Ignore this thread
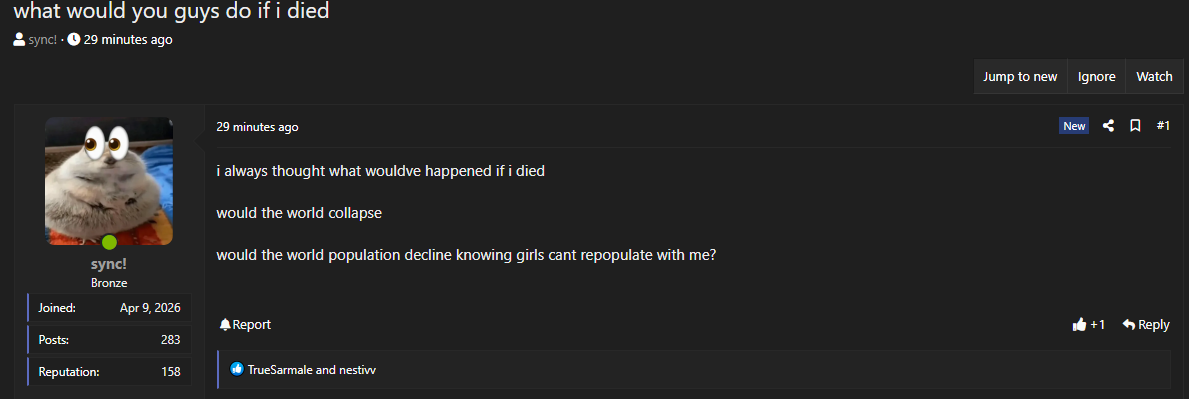 1096,77
